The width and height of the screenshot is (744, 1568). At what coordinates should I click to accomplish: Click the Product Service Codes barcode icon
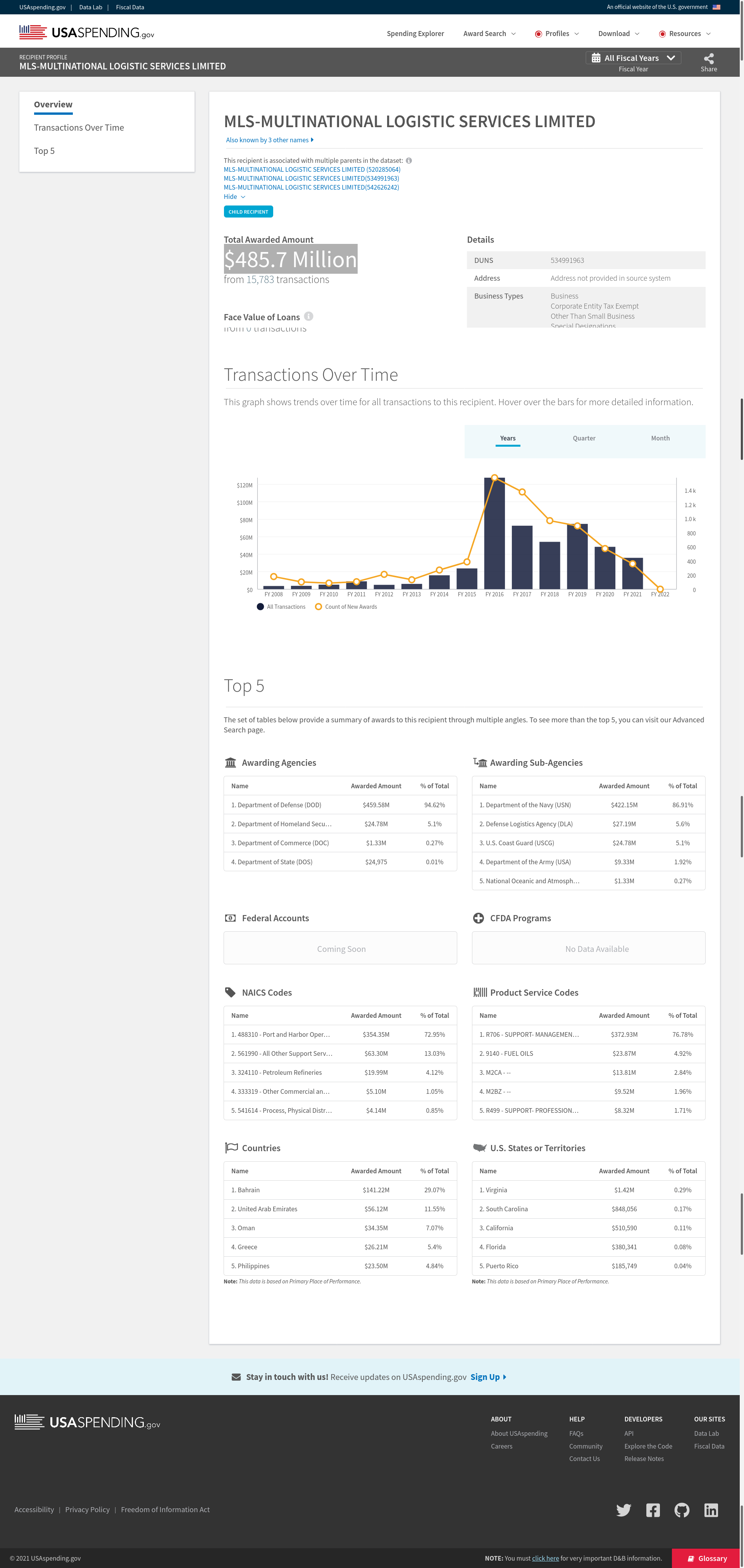pyautogui.click(x=480, y=992)
